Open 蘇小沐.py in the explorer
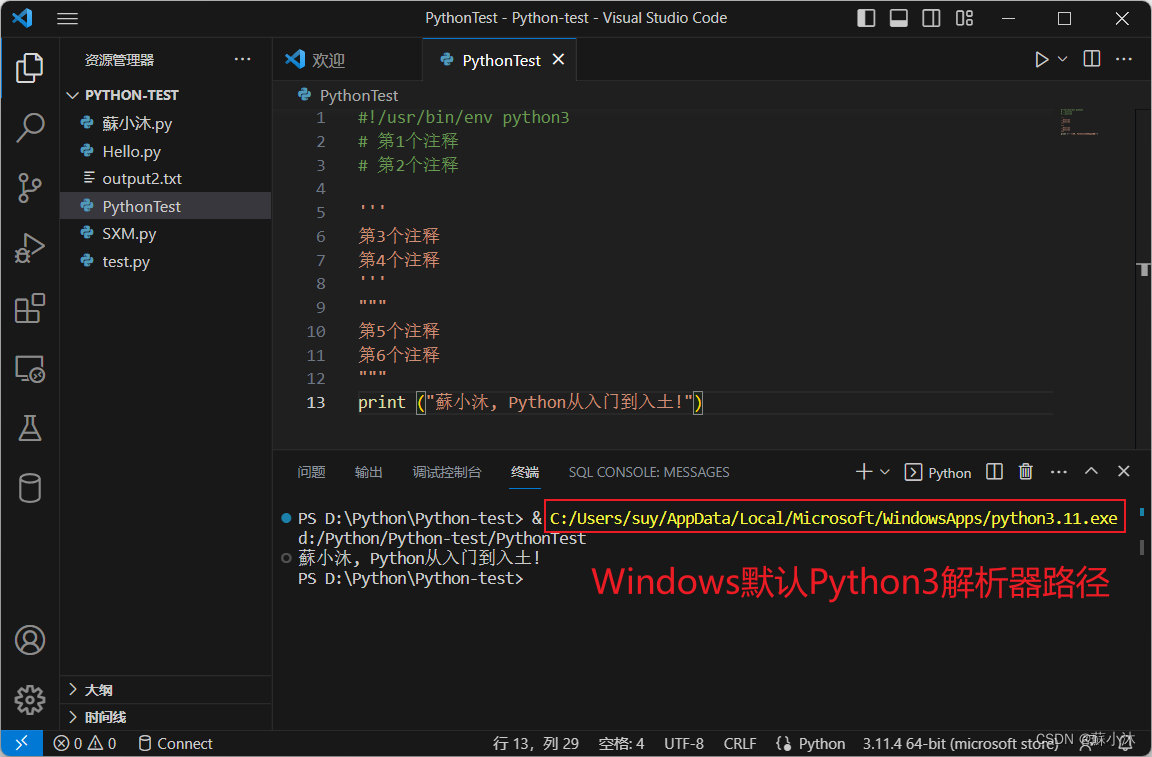 coord(165,123)
